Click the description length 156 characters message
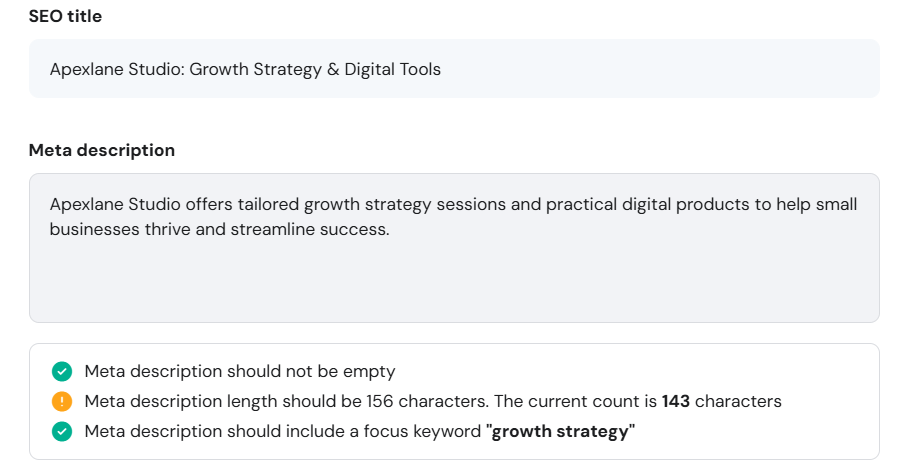 (x=433, y=401)
